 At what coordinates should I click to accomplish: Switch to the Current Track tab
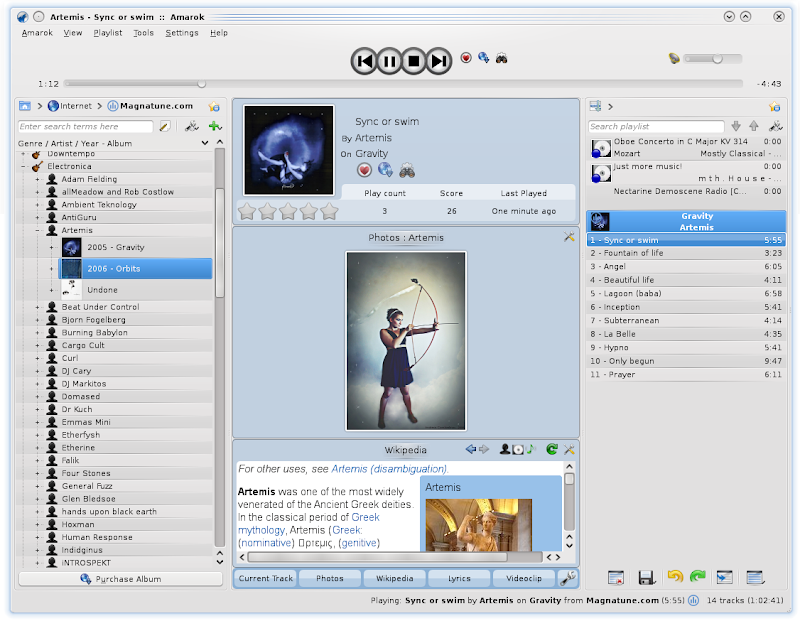[x=266, y=578]
